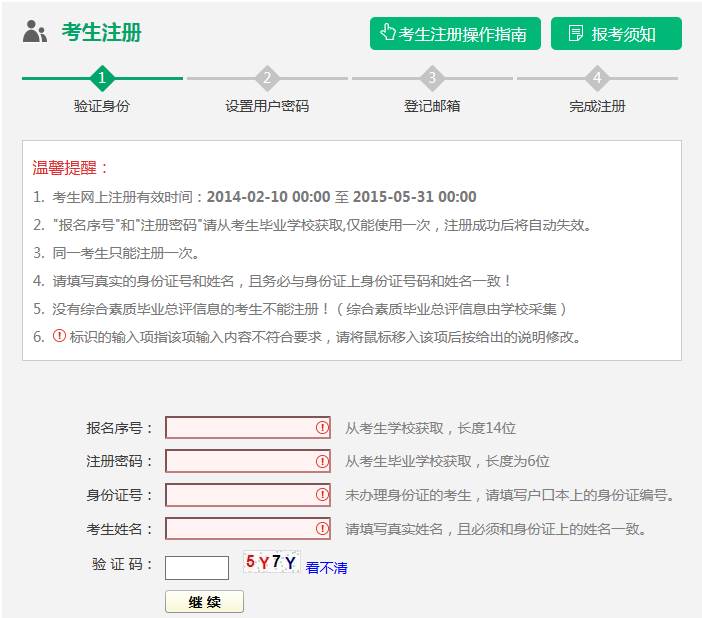
Task: Focus the 考生姓名 input field
Action: point(240,528)
